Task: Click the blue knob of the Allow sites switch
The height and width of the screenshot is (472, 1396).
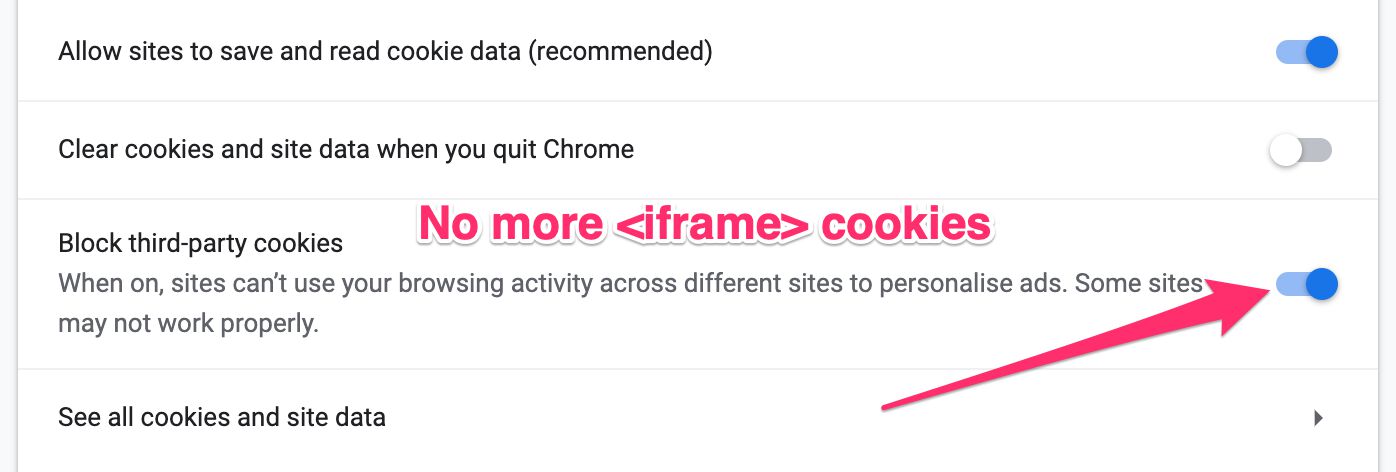Action: coord(1322,52)
